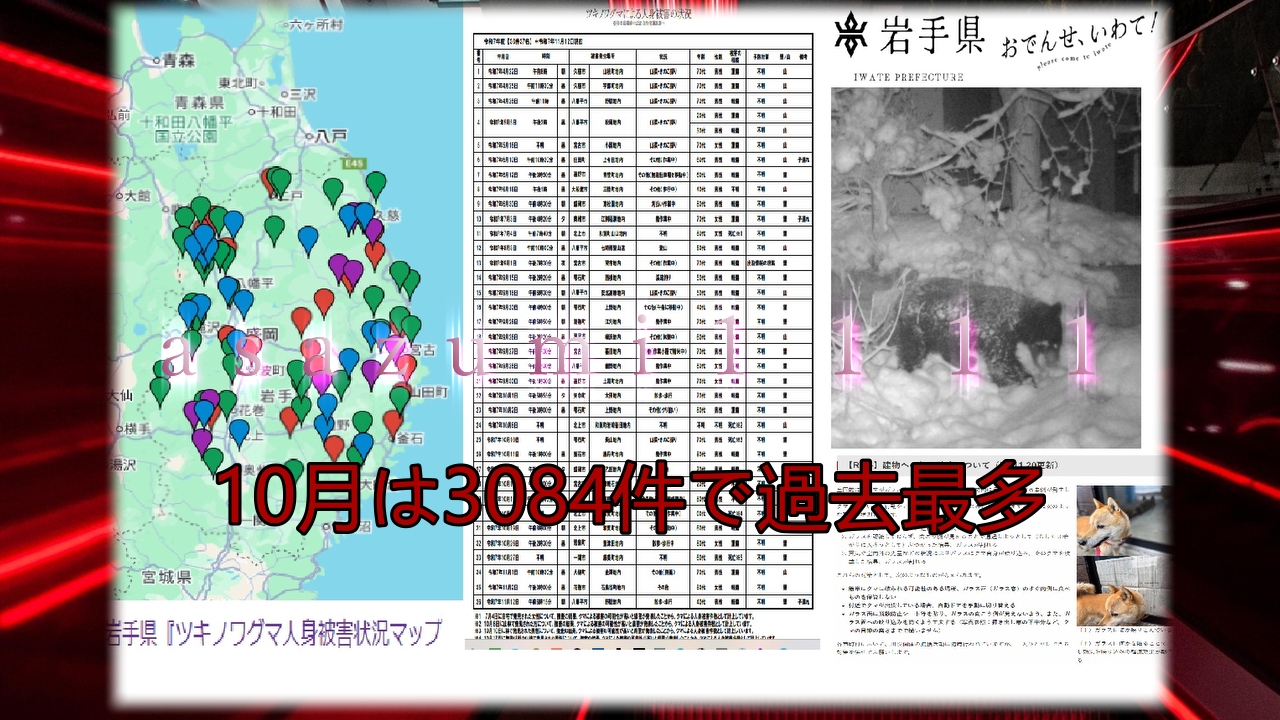
Task: Open the bear night-camera photo
Action: (x=985, y=267)
